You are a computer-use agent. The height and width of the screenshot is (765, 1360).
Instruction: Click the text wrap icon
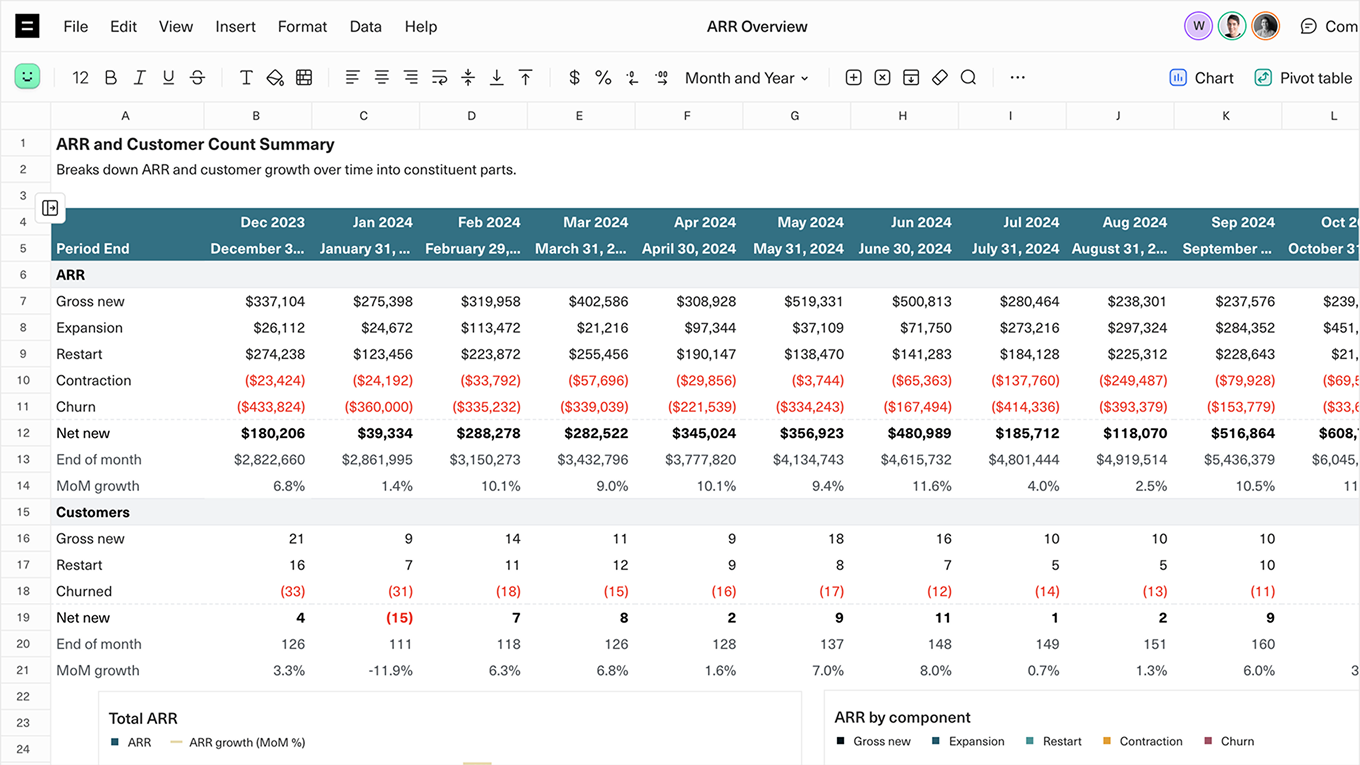click(439, 77)
